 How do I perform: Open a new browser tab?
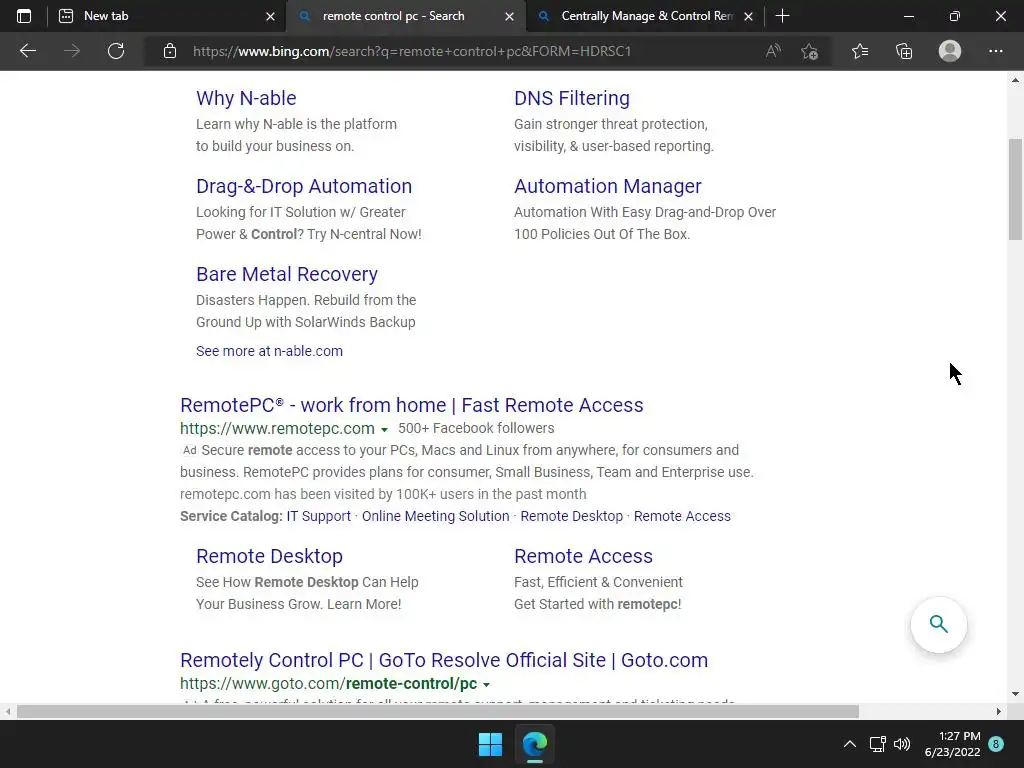[782, 16]
